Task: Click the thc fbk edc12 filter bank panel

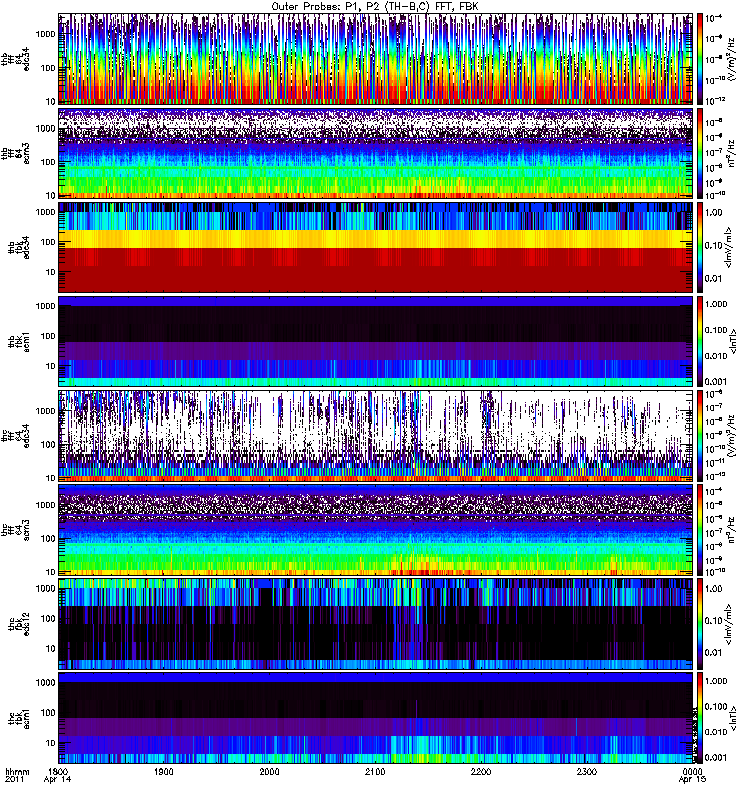Action: pyautogui.click(x=376, y=624)
